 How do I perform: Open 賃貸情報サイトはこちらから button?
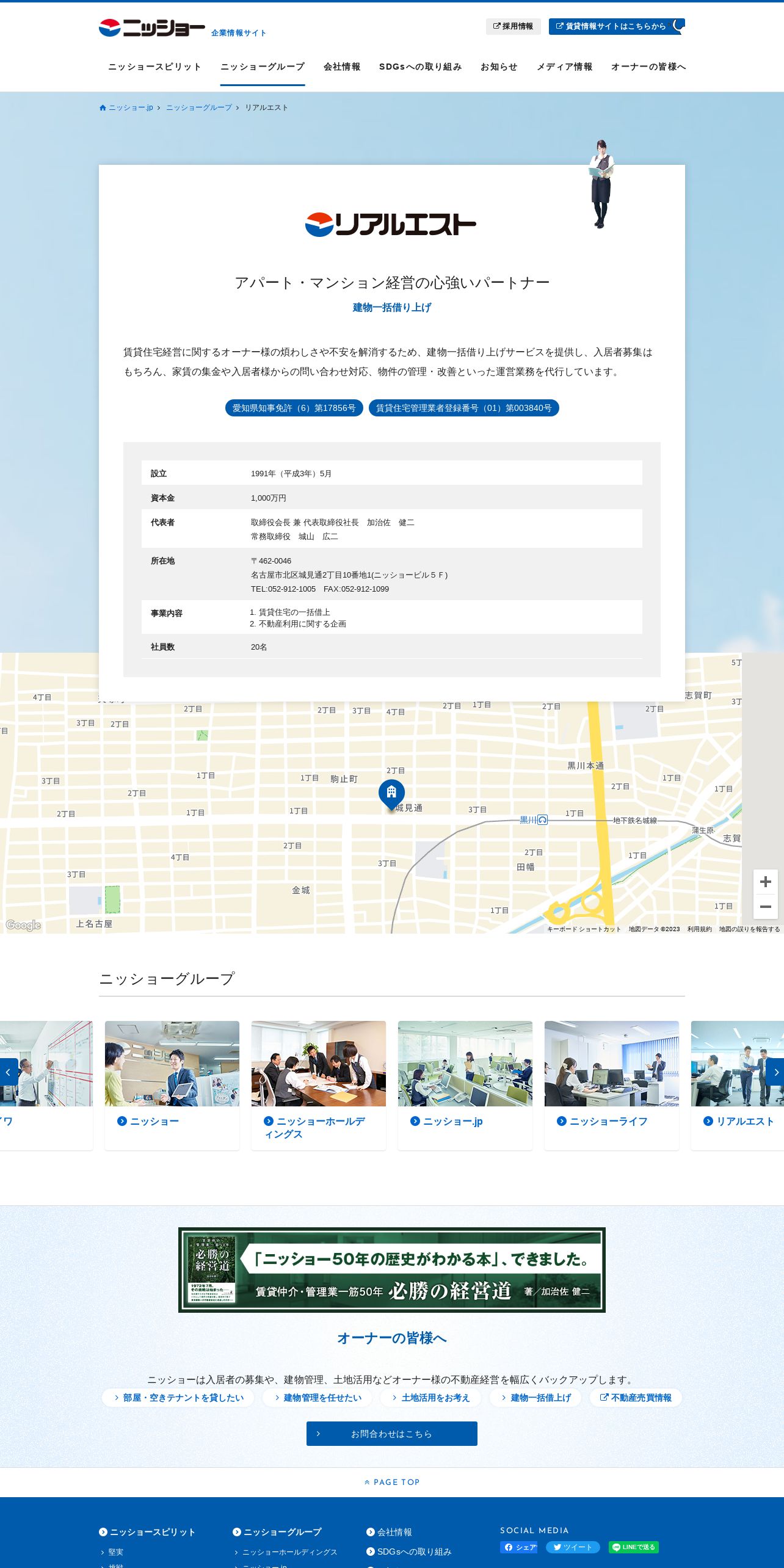tap(617, 26)
